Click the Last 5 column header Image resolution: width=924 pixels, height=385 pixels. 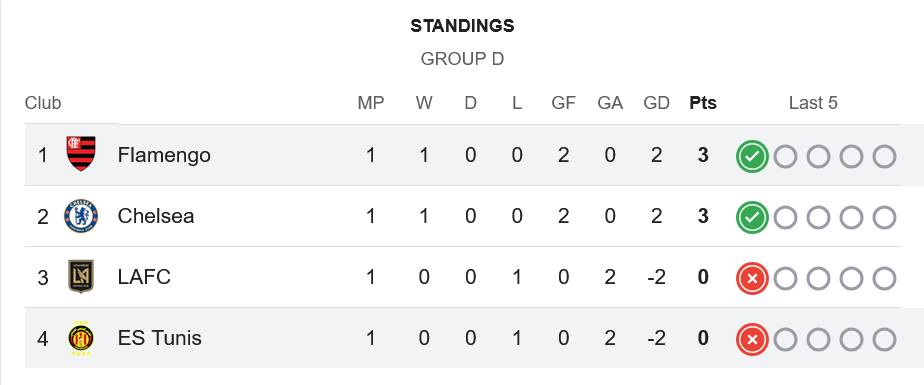point(813,103)
